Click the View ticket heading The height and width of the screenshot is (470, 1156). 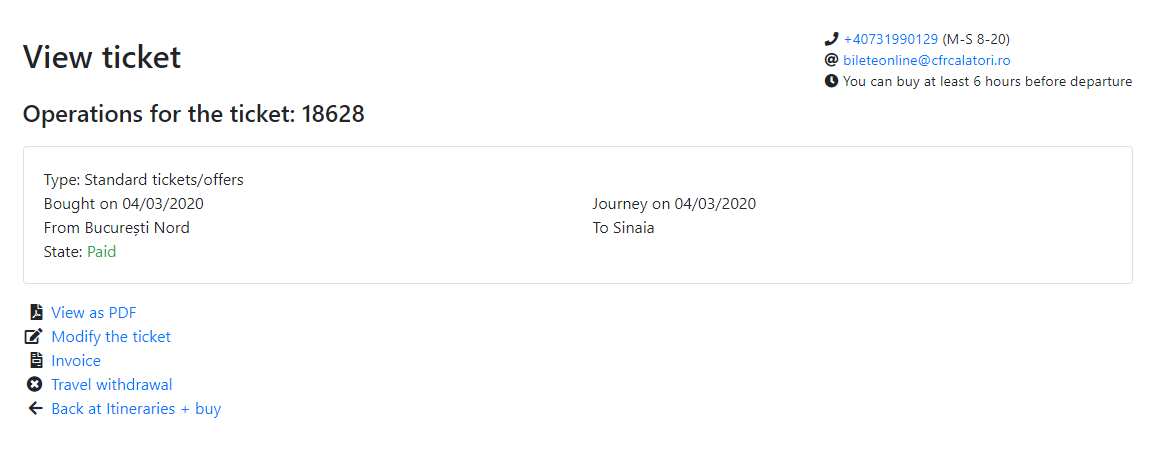coord(102,57)
